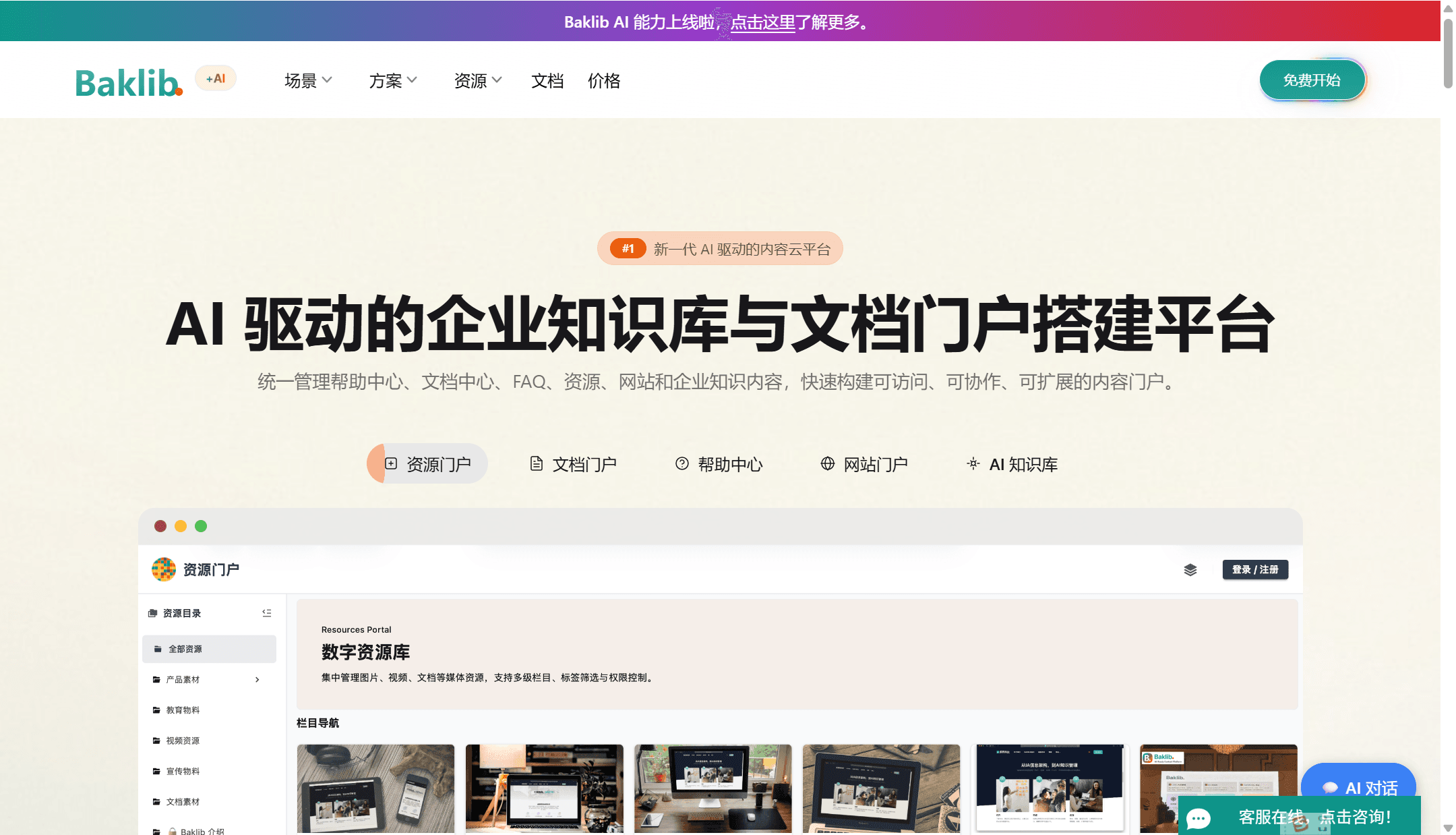The height and width of the screenshot is (835, 1456).
Task: Select 全部资源 in the resource directory
Action: (209, 649)
